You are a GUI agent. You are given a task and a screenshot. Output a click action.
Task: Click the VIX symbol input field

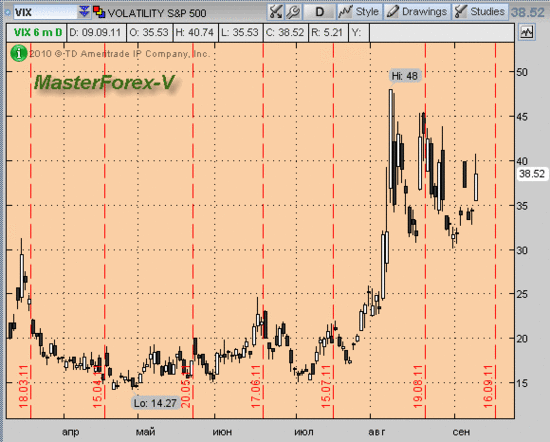pos(45,13)
